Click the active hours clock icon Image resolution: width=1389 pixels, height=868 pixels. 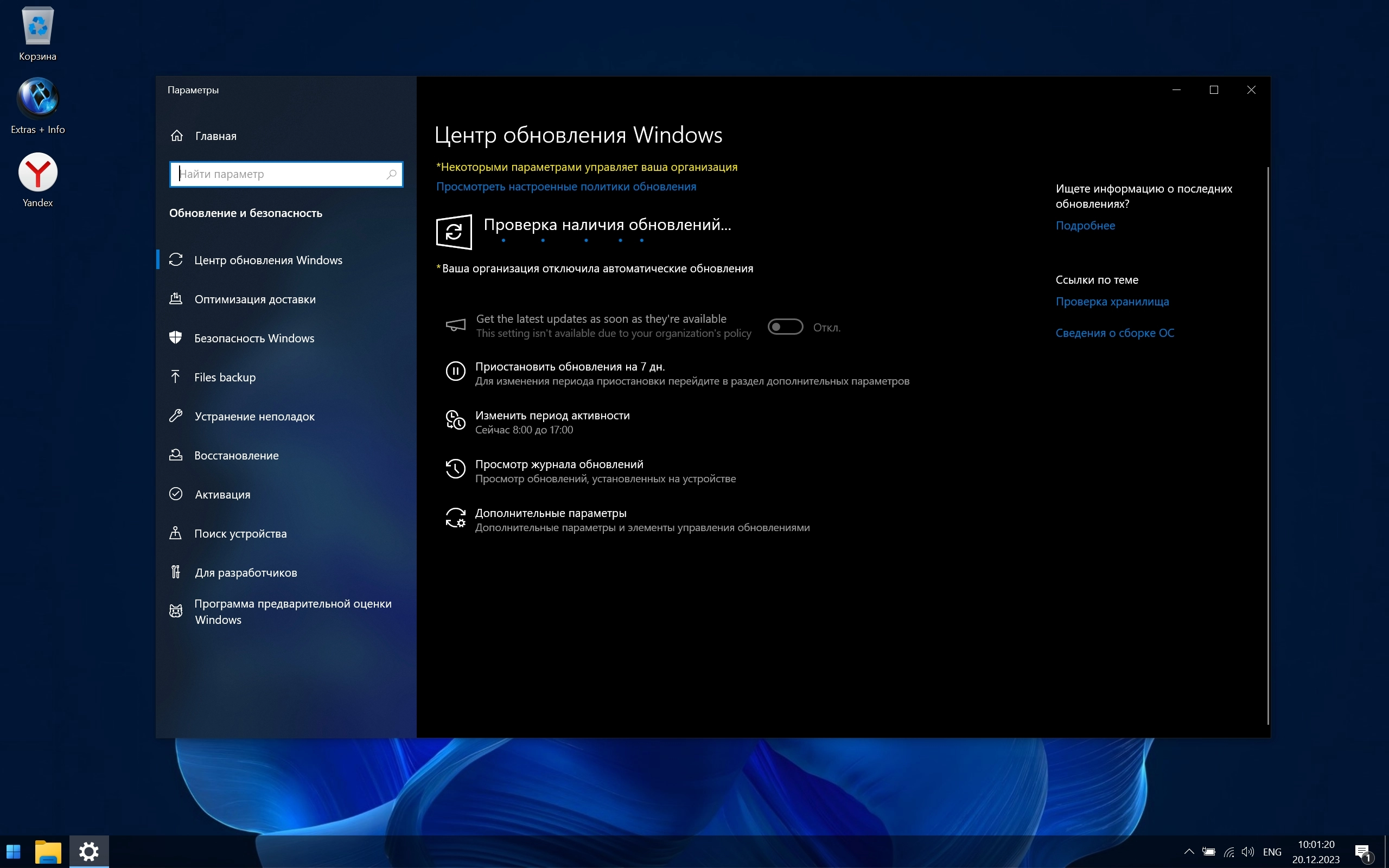(x=455, y=420)
